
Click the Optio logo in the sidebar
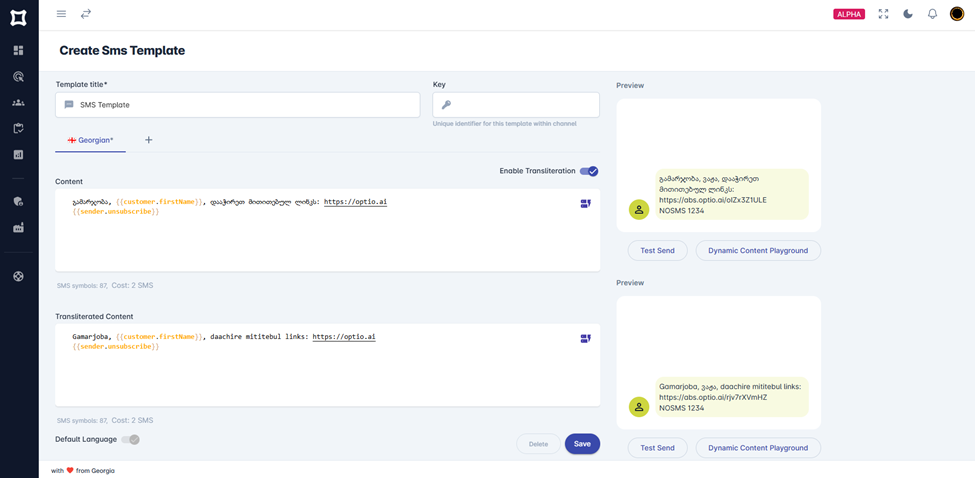19,16
